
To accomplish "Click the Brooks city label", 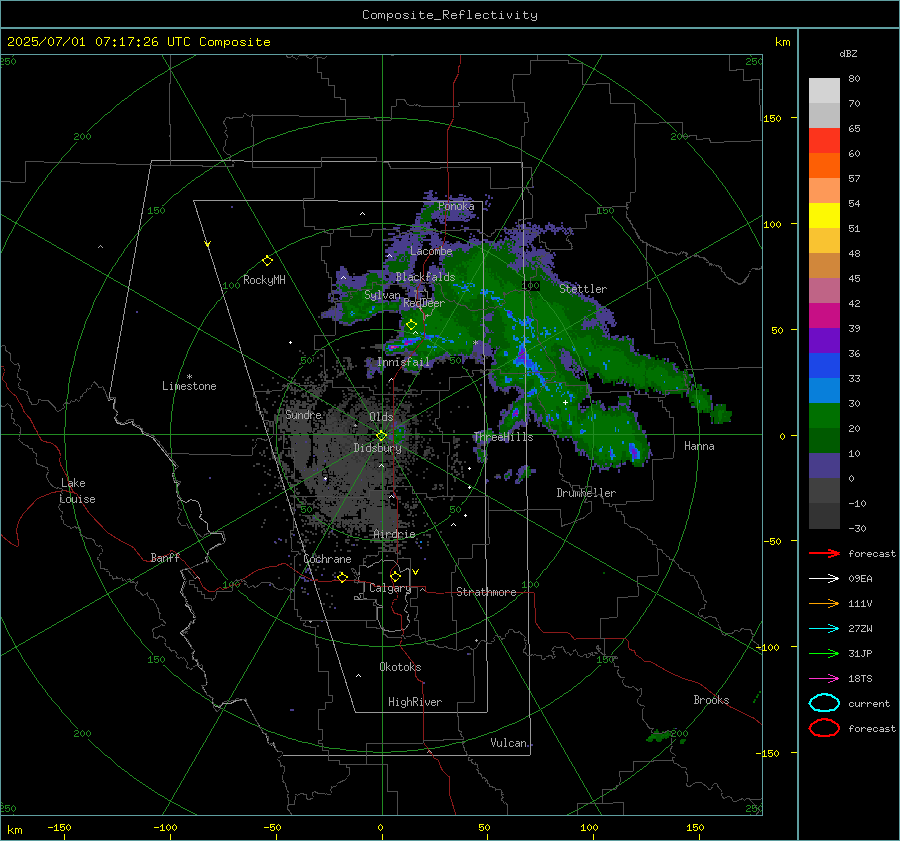I will 711,700.
